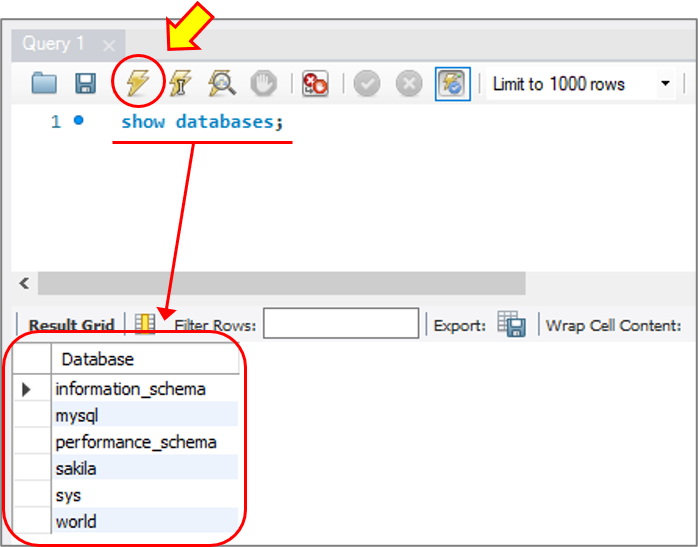Click the result grid columns icon

click(145, 324)
